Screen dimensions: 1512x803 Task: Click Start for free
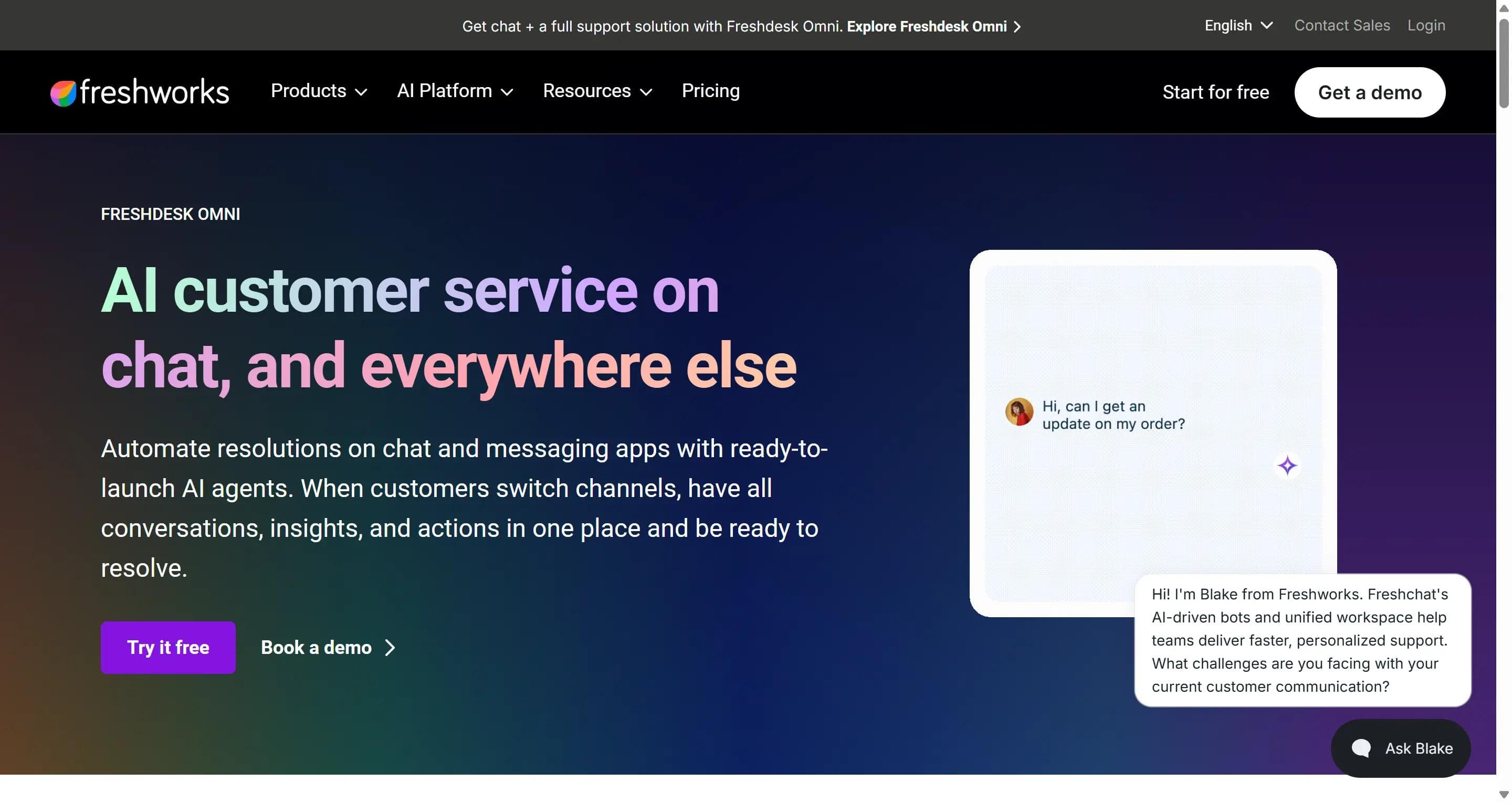pos(1215,92)
